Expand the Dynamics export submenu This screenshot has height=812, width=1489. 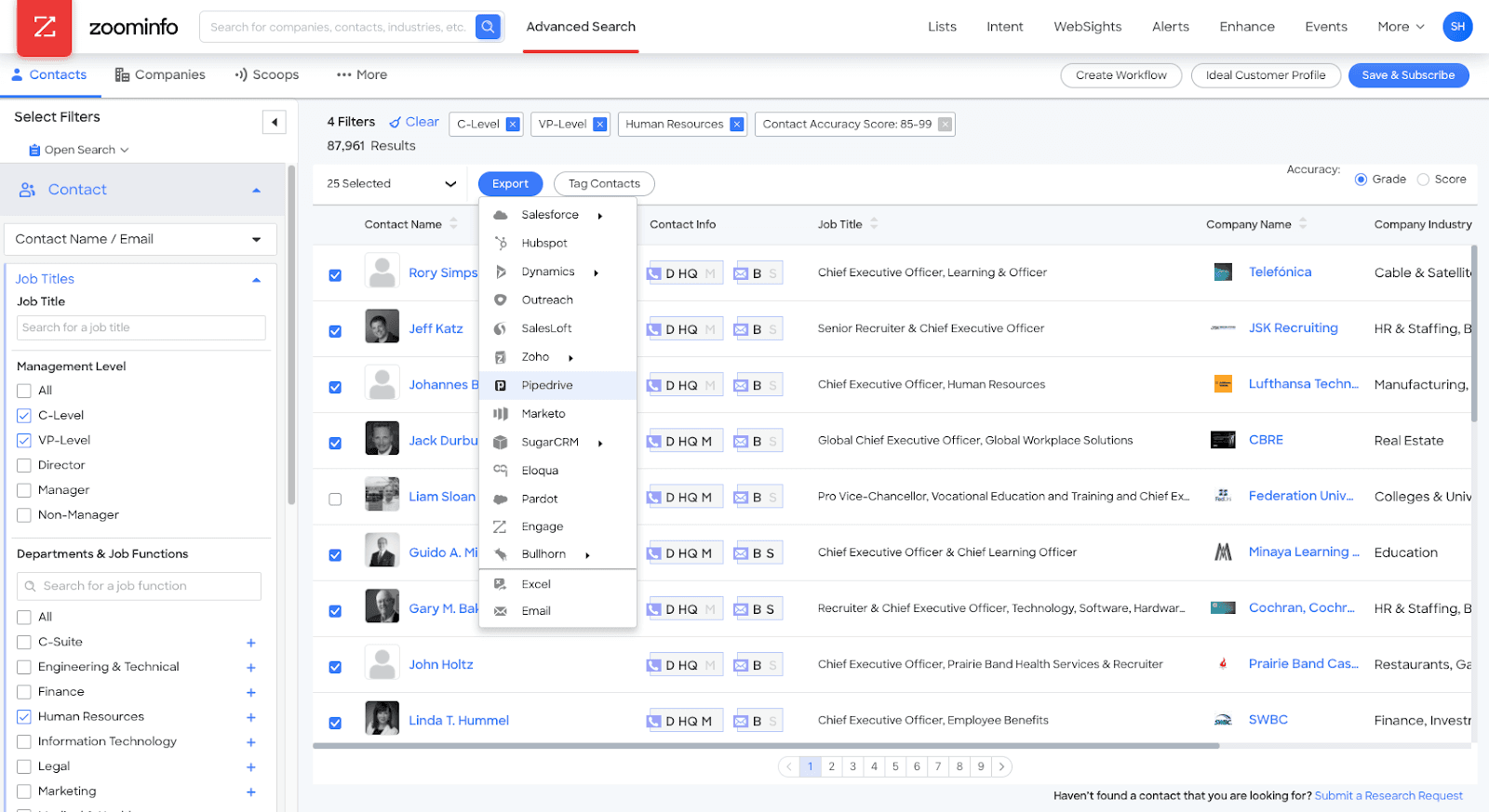(x=596, y=273)
